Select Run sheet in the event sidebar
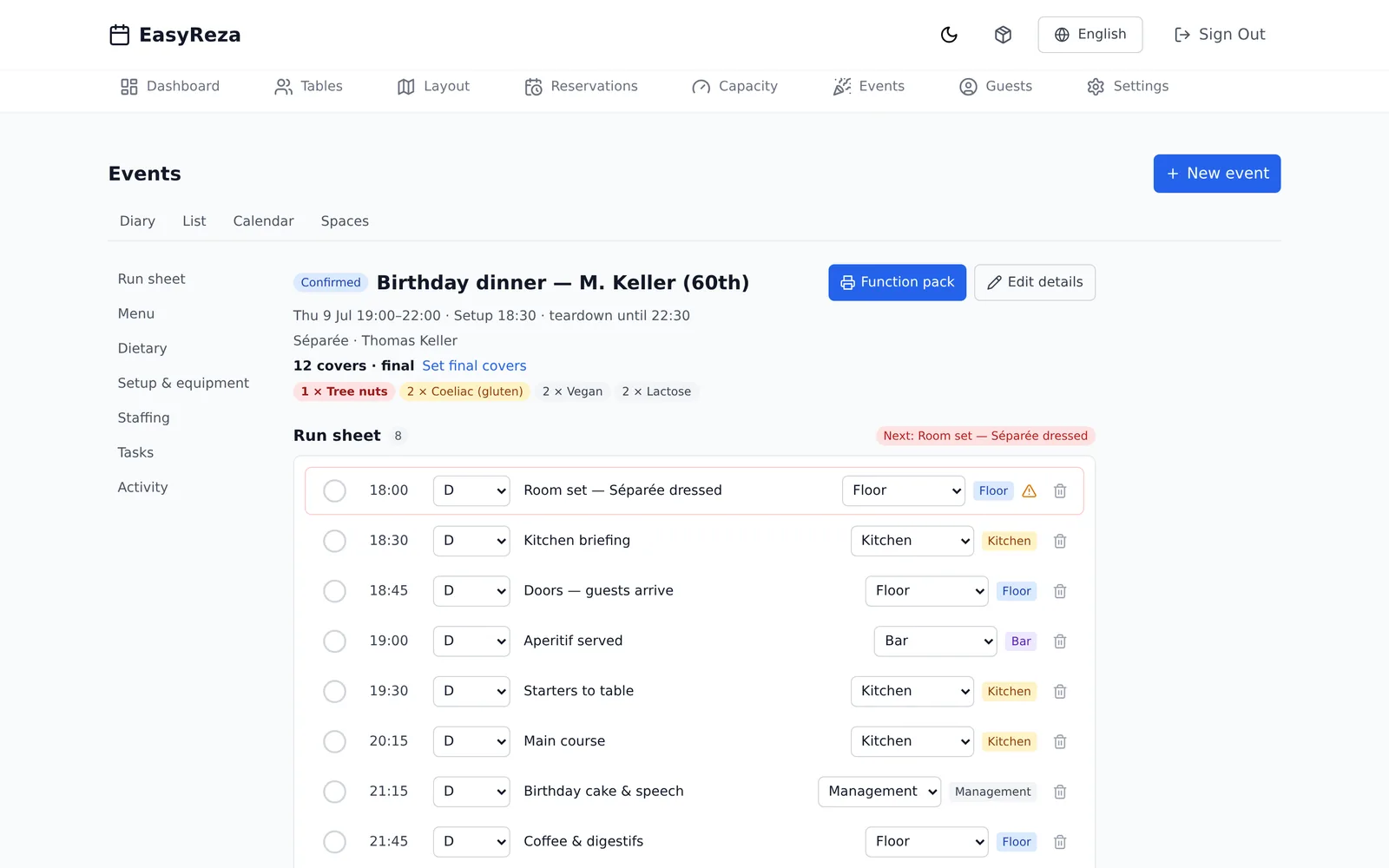The width and height of the screenshot is (1389, 868). click(152, 279)
